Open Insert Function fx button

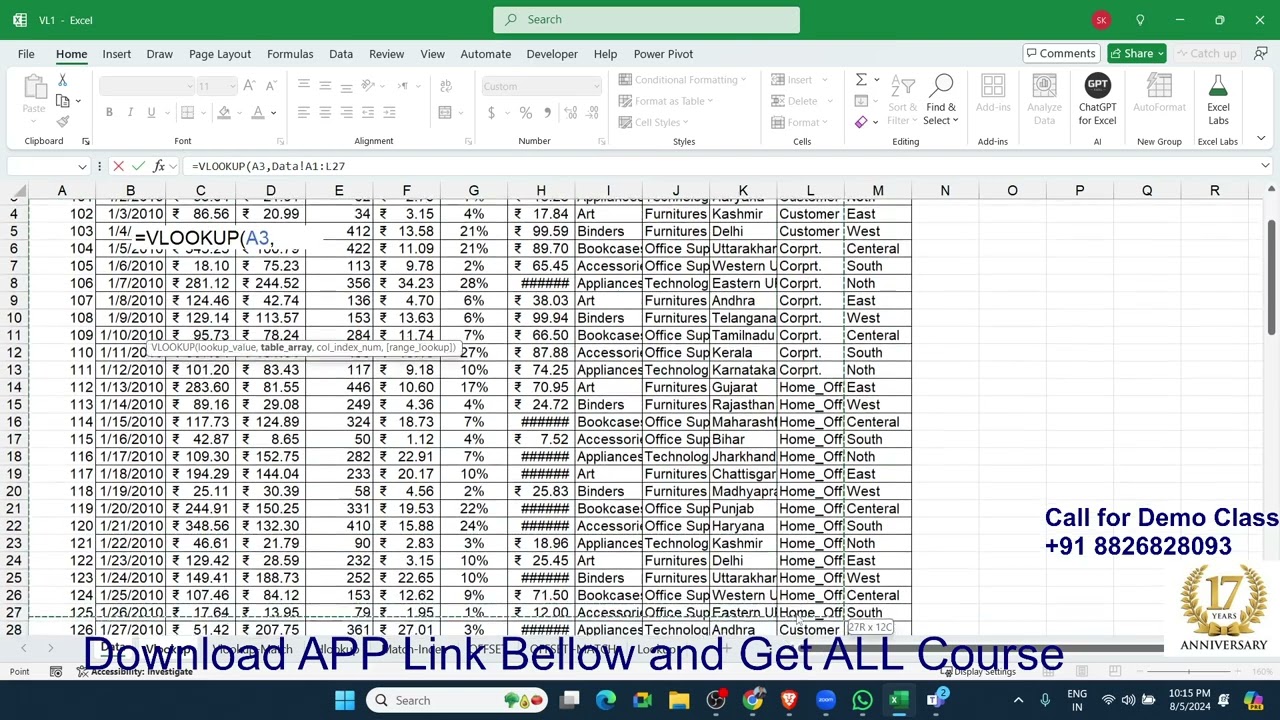[x=158, y=166]
